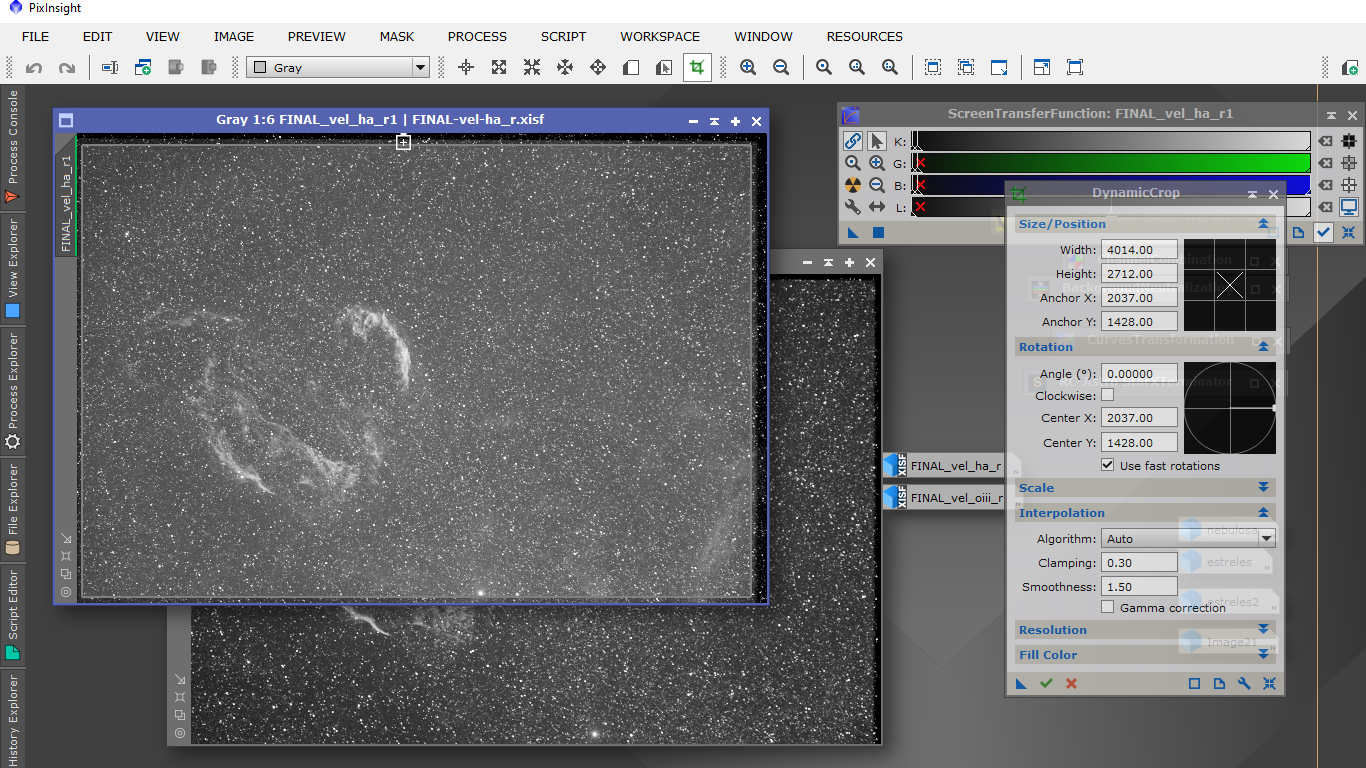This screenshot has width=1366, height=768.
Task: Click STF apply square button
Action: (x=878, y=232)
